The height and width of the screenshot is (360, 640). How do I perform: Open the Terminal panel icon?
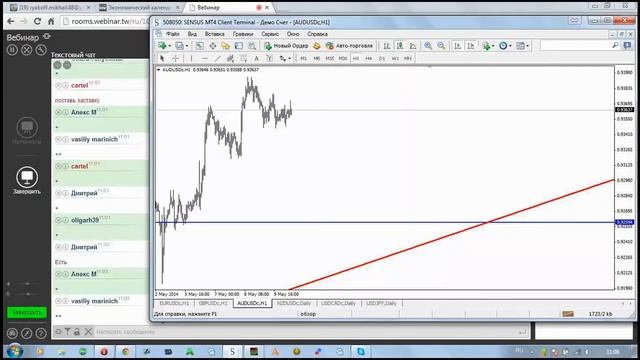239,46
